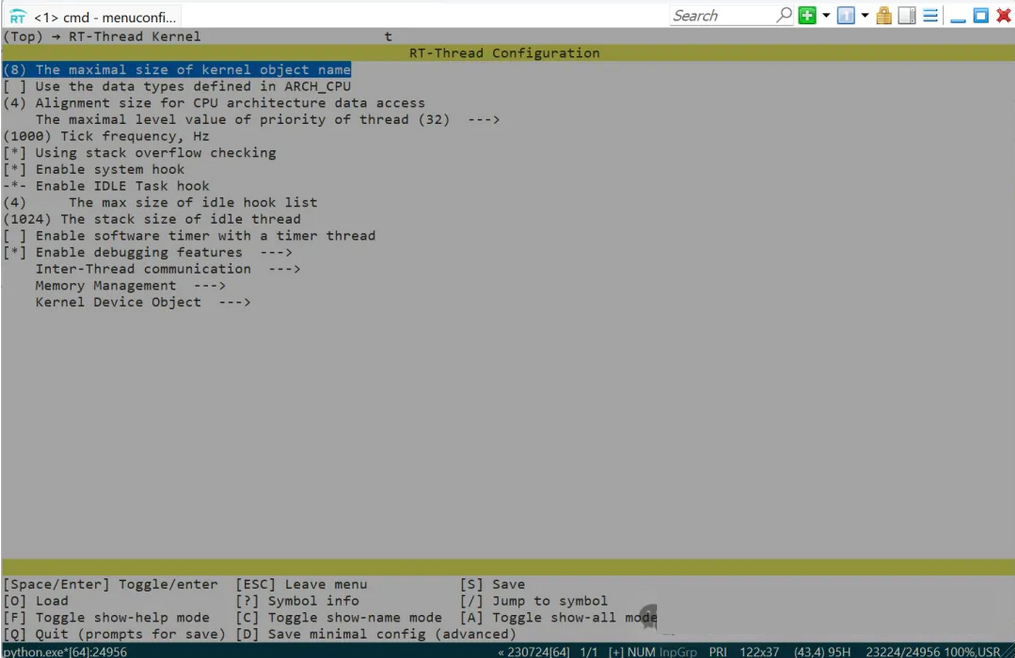This screenshot has height=658, width=1015.
Task: Click [D] Save minimal config (advanced) hint
Action: pyautogui.click(x=376, y=634)
